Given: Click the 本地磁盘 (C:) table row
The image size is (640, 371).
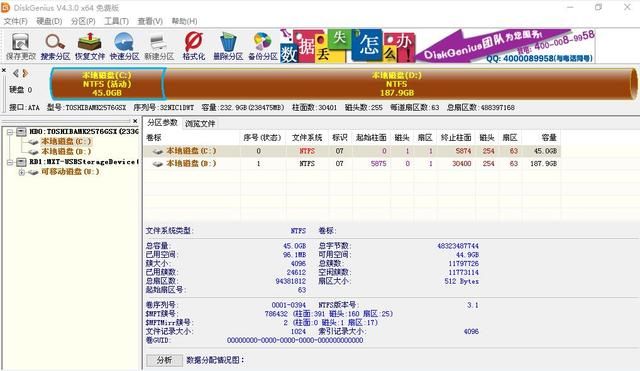Looking at the screenshot, I should (352, 151).
